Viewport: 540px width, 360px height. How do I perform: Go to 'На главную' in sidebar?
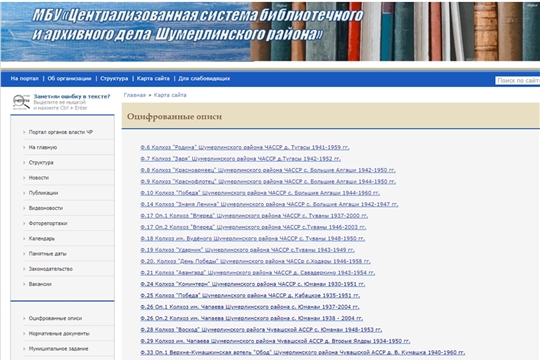click(x=43, y=147)
